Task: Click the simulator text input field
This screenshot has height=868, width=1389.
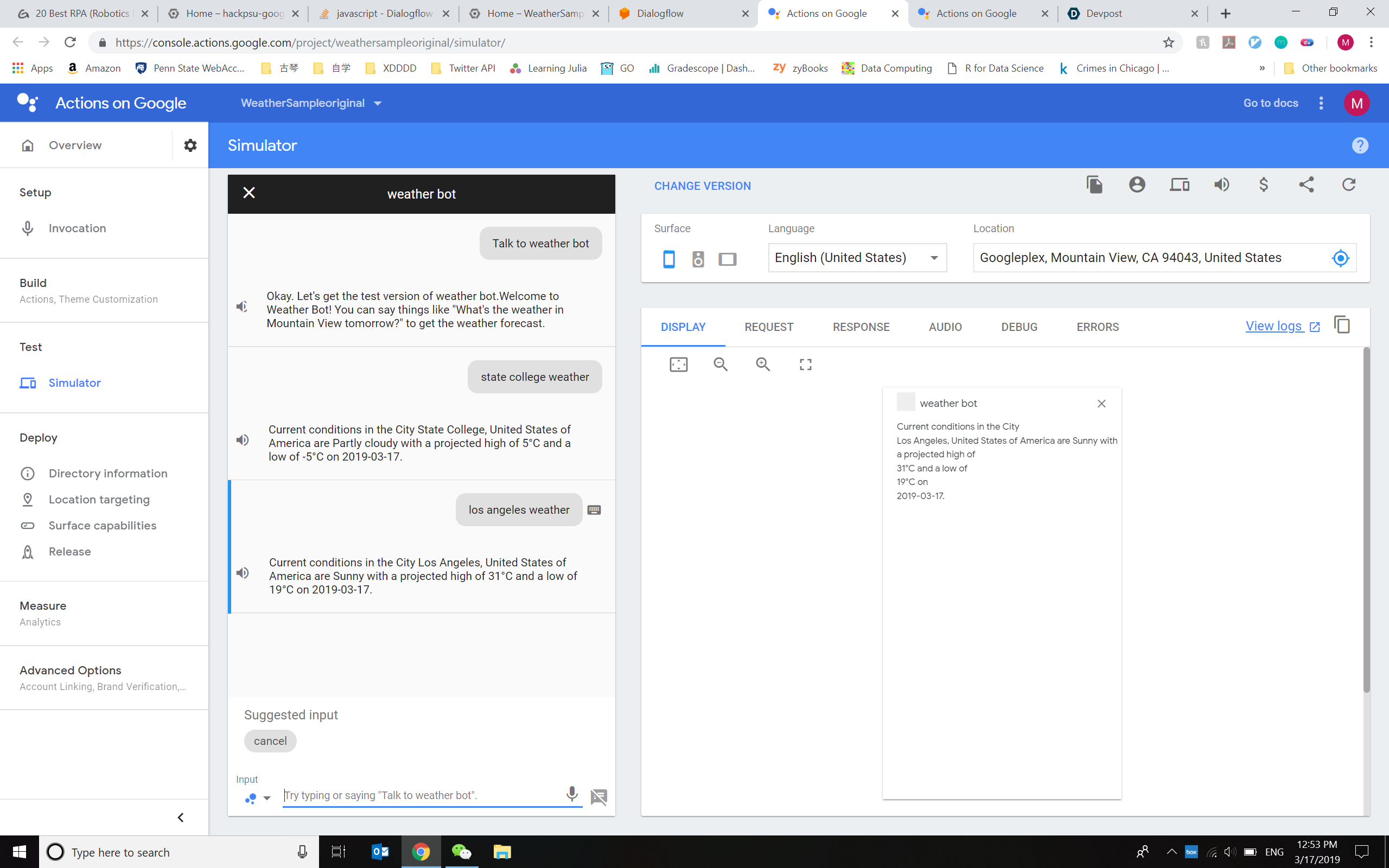Action: (422, 795)
